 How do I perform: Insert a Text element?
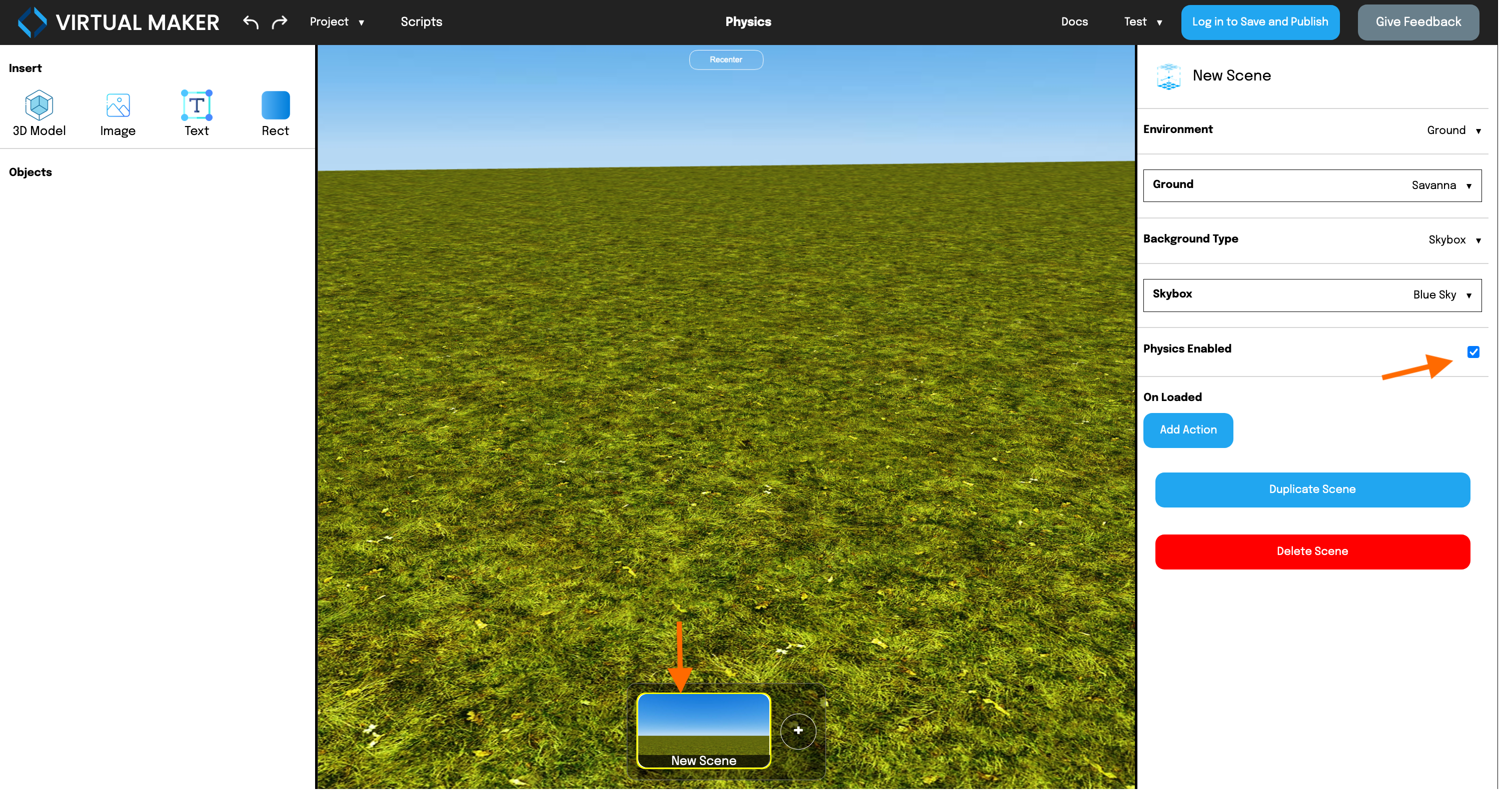click(x=196, y=112)
